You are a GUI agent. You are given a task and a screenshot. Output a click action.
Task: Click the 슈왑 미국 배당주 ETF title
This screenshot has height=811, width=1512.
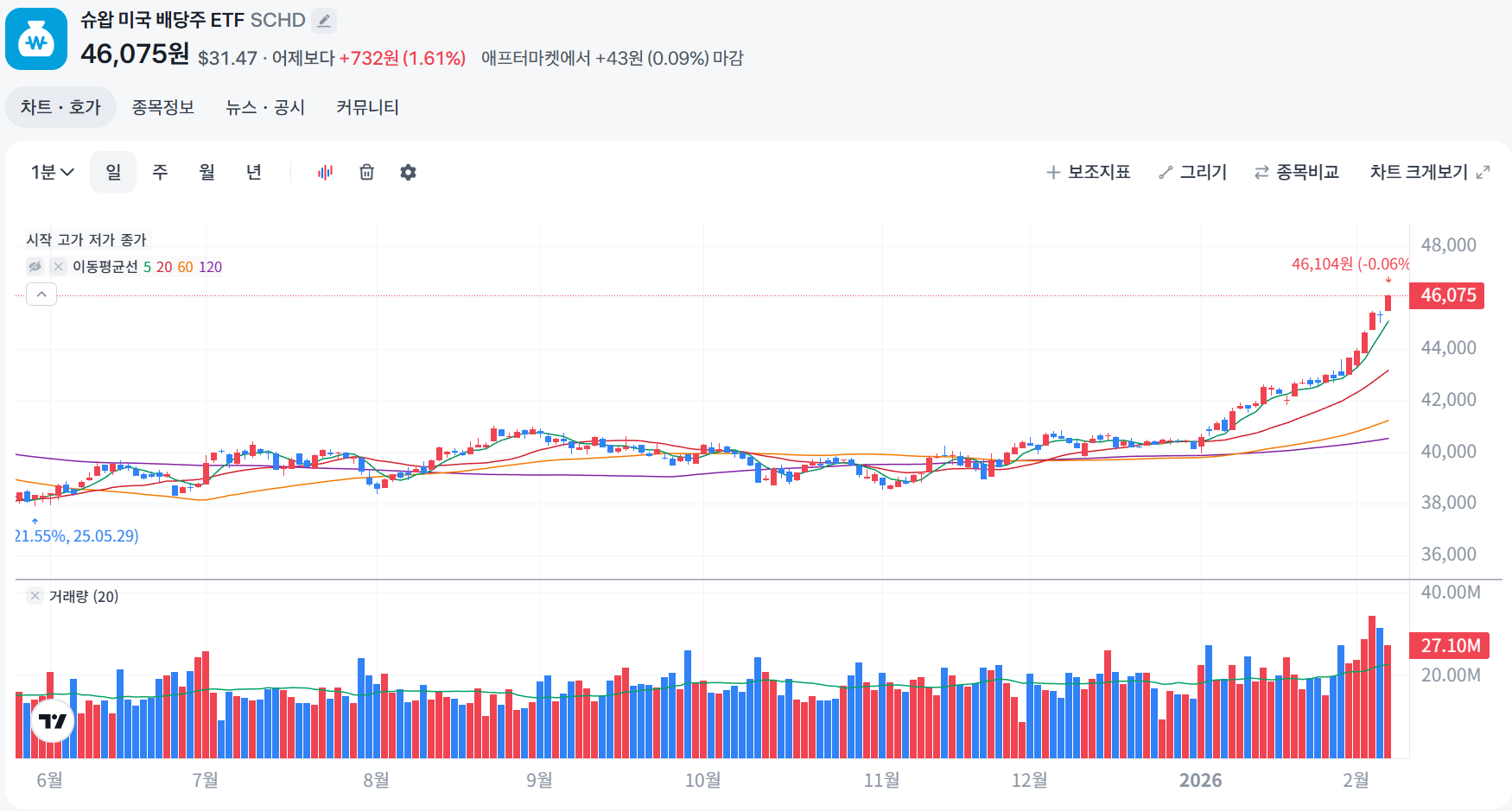pyautogui.click(x=162, y=20)
